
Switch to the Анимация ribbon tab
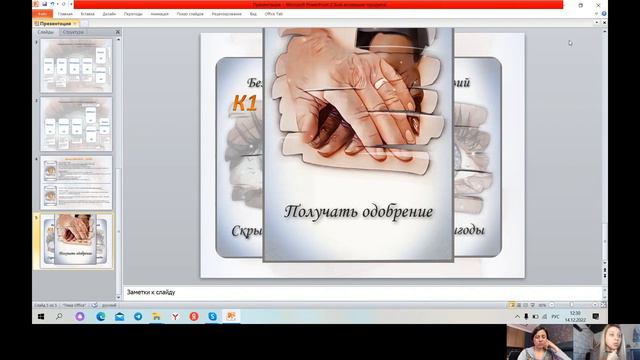[160, 14]
